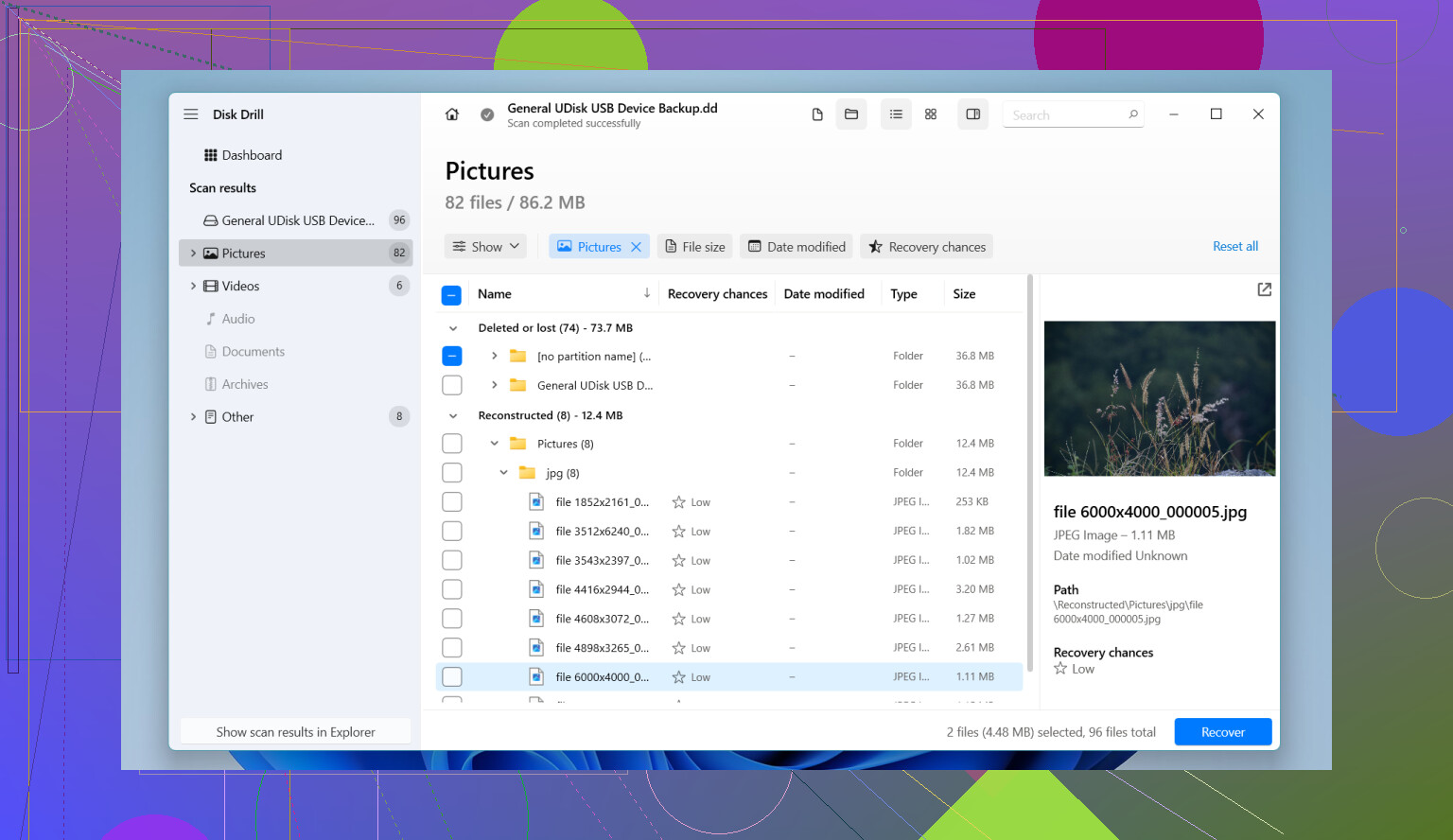The image size is (1453, 840).
Task: Check the Pictures (8) folder checkbox
Action: point(452,444)
